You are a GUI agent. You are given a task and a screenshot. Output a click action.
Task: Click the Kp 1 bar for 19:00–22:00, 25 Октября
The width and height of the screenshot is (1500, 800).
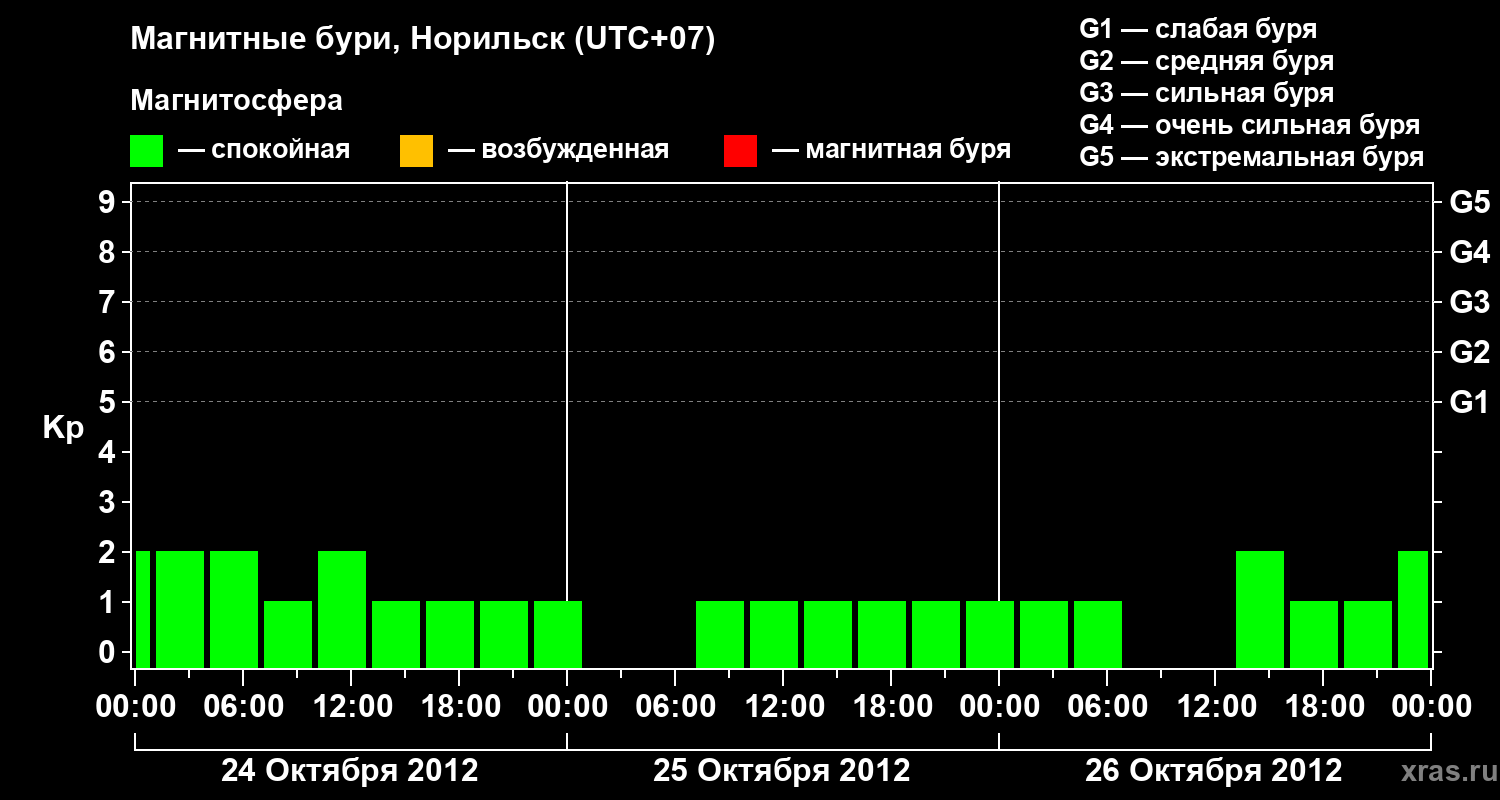pyautogui.click(x=936, y=634)
